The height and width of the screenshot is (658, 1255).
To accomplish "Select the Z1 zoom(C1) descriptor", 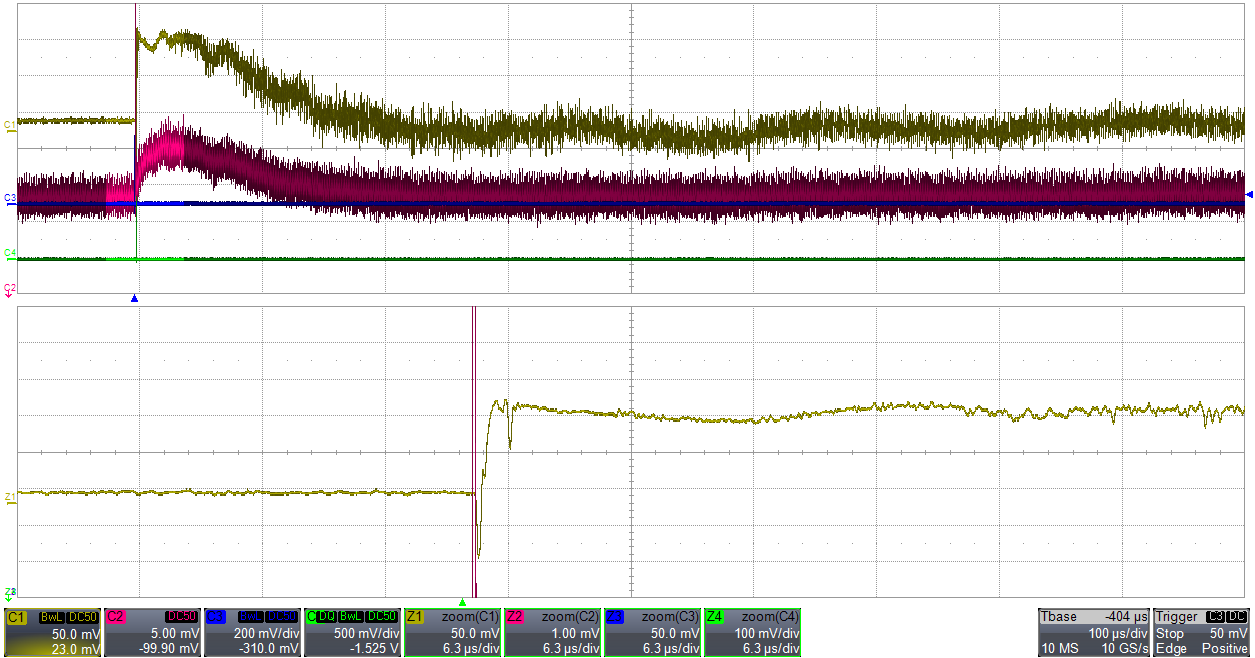I will 452,632.
